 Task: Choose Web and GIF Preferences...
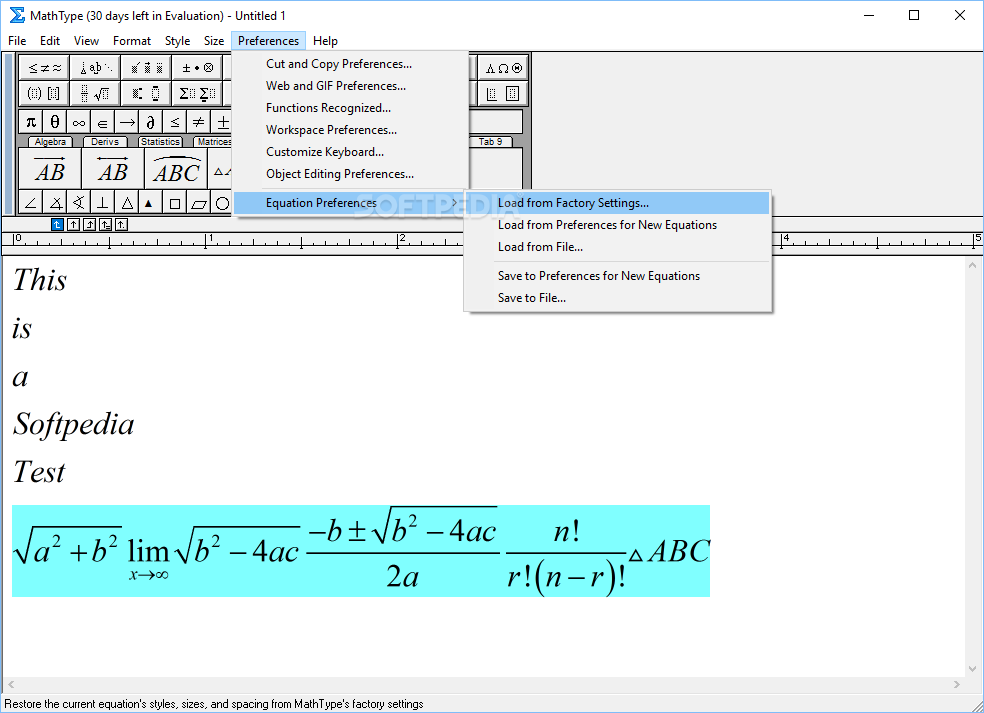point(351,86)
